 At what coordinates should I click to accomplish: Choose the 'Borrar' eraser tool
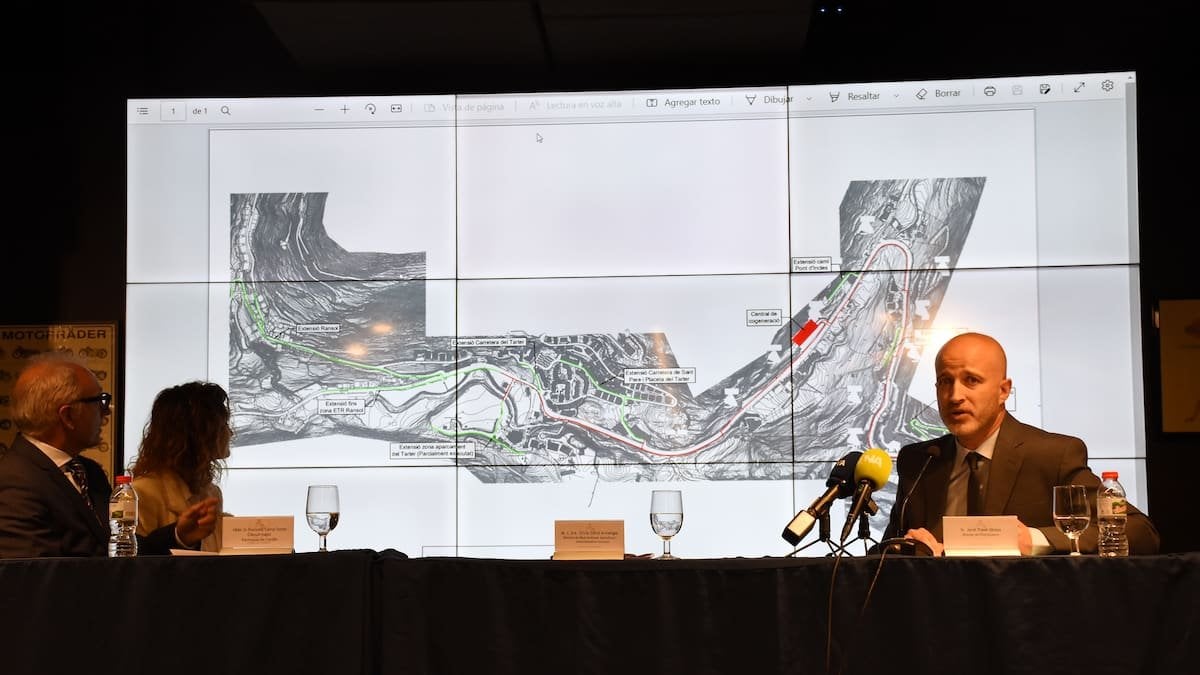(938, 94)
